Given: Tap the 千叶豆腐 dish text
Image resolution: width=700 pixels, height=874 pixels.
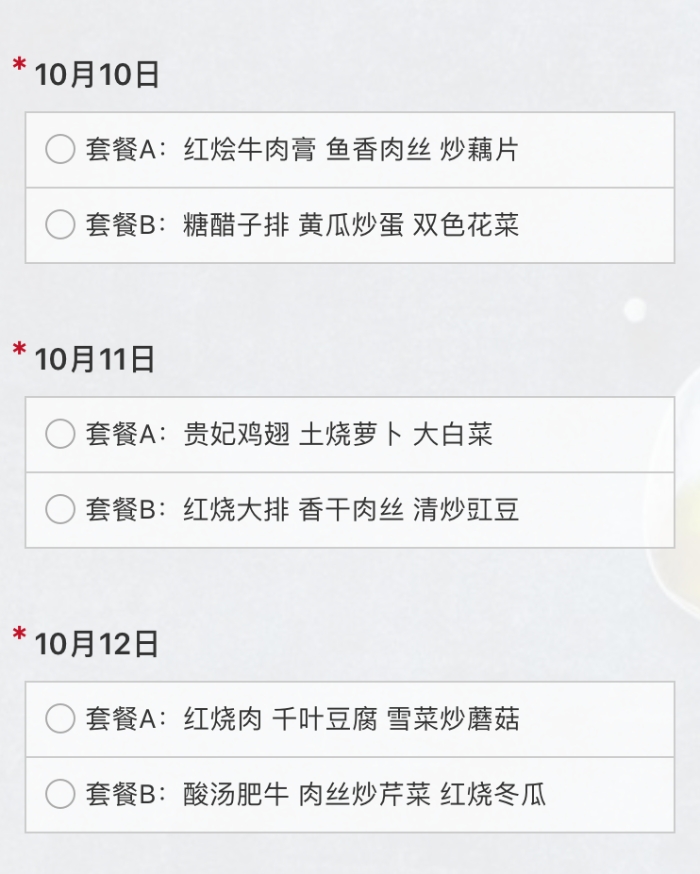Looking at the screenshot, I should click(324, 718).
